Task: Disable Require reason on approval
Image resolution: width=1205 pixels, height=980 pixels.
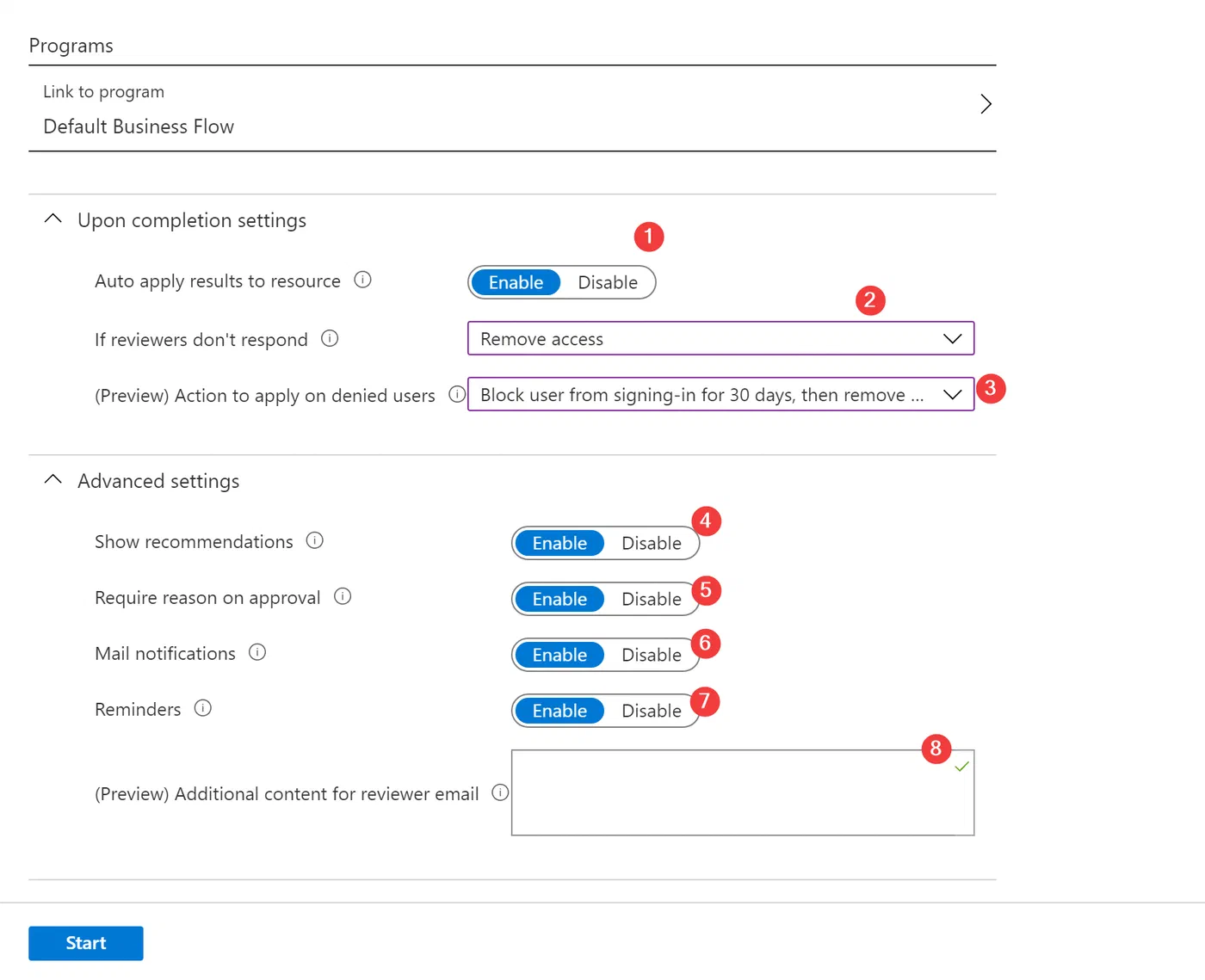Action: point(652,599)
